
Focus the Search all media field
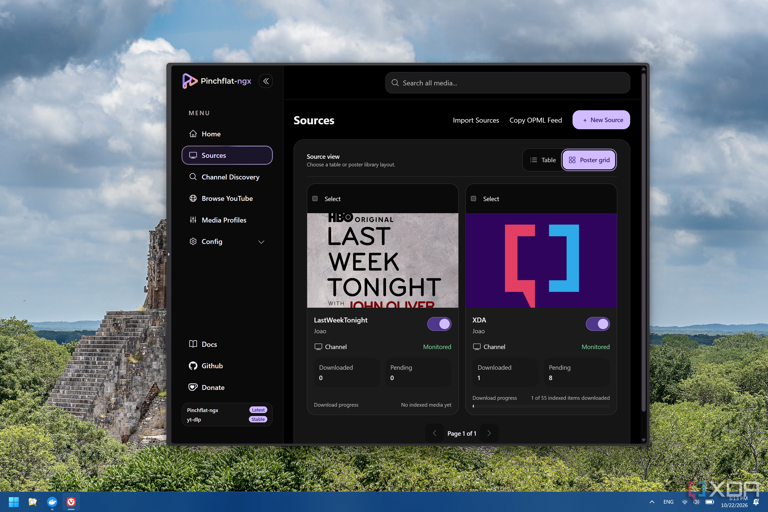coord(507,83)
